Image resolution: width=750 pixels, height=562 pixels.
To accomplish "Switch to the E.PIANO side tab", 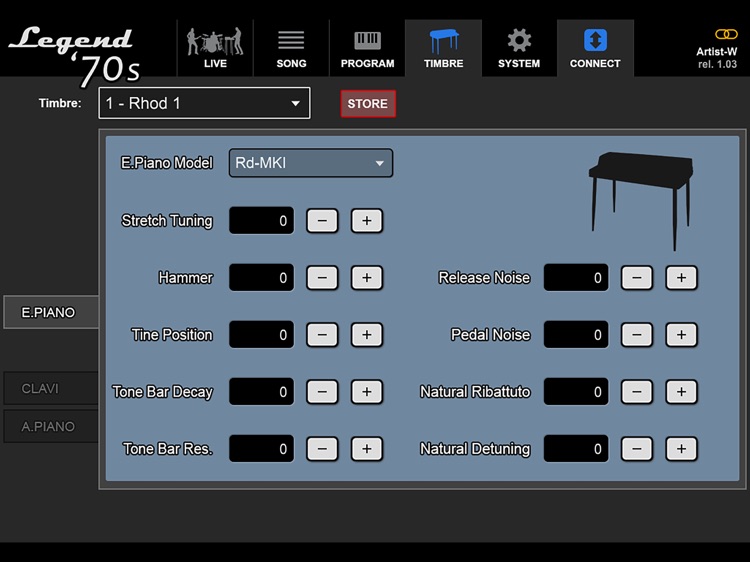I will click(51, 312).
